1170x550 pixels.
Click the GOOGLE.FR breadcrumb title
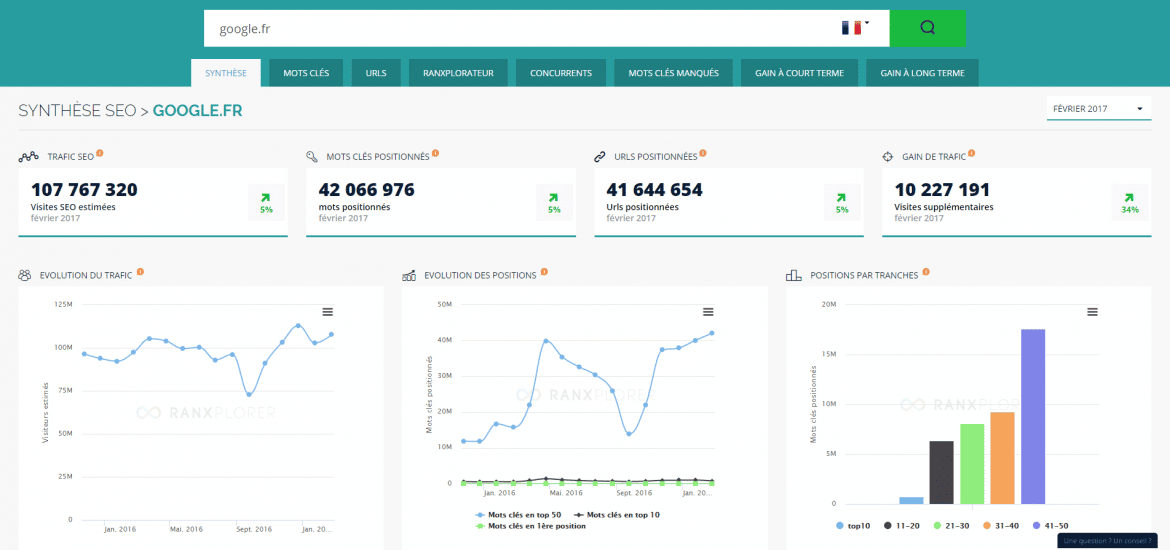pyautogui.click(x=197, y=111)
